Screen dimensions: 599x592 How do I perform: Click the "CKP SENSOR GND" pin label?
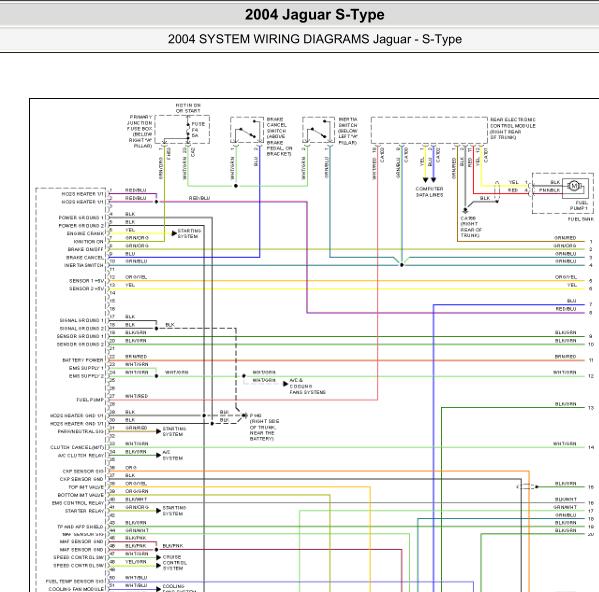81,479
